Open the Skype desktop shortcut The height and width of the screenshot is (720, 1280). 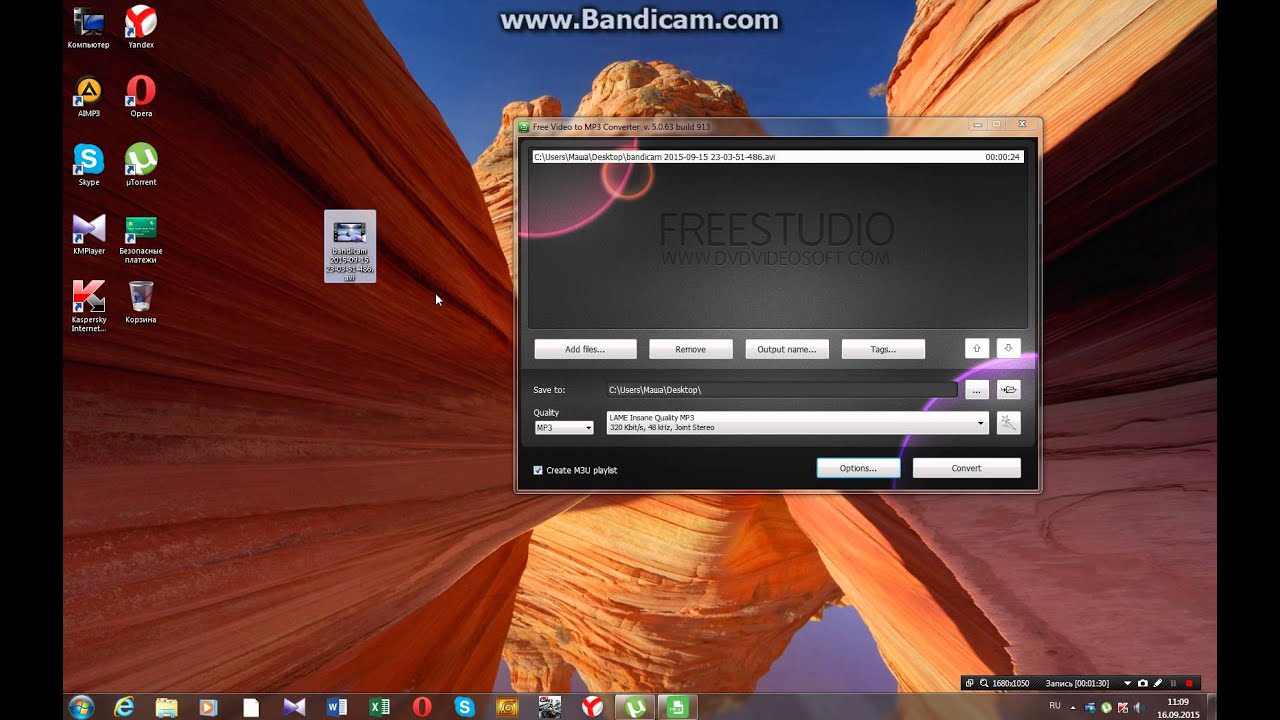(89, 165)
